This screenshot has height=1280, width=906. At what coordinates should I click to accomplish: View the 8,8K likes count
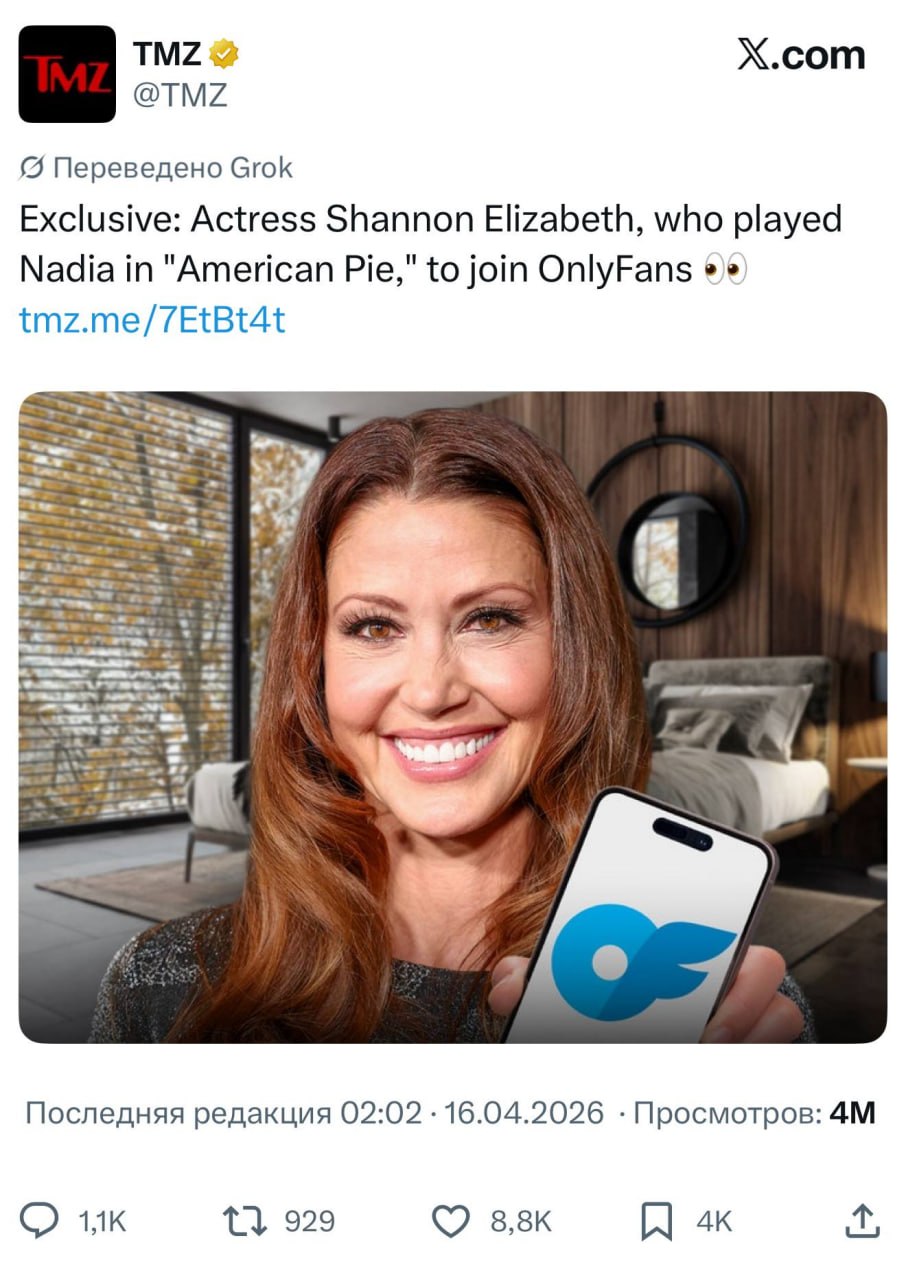coord(521,1222)
